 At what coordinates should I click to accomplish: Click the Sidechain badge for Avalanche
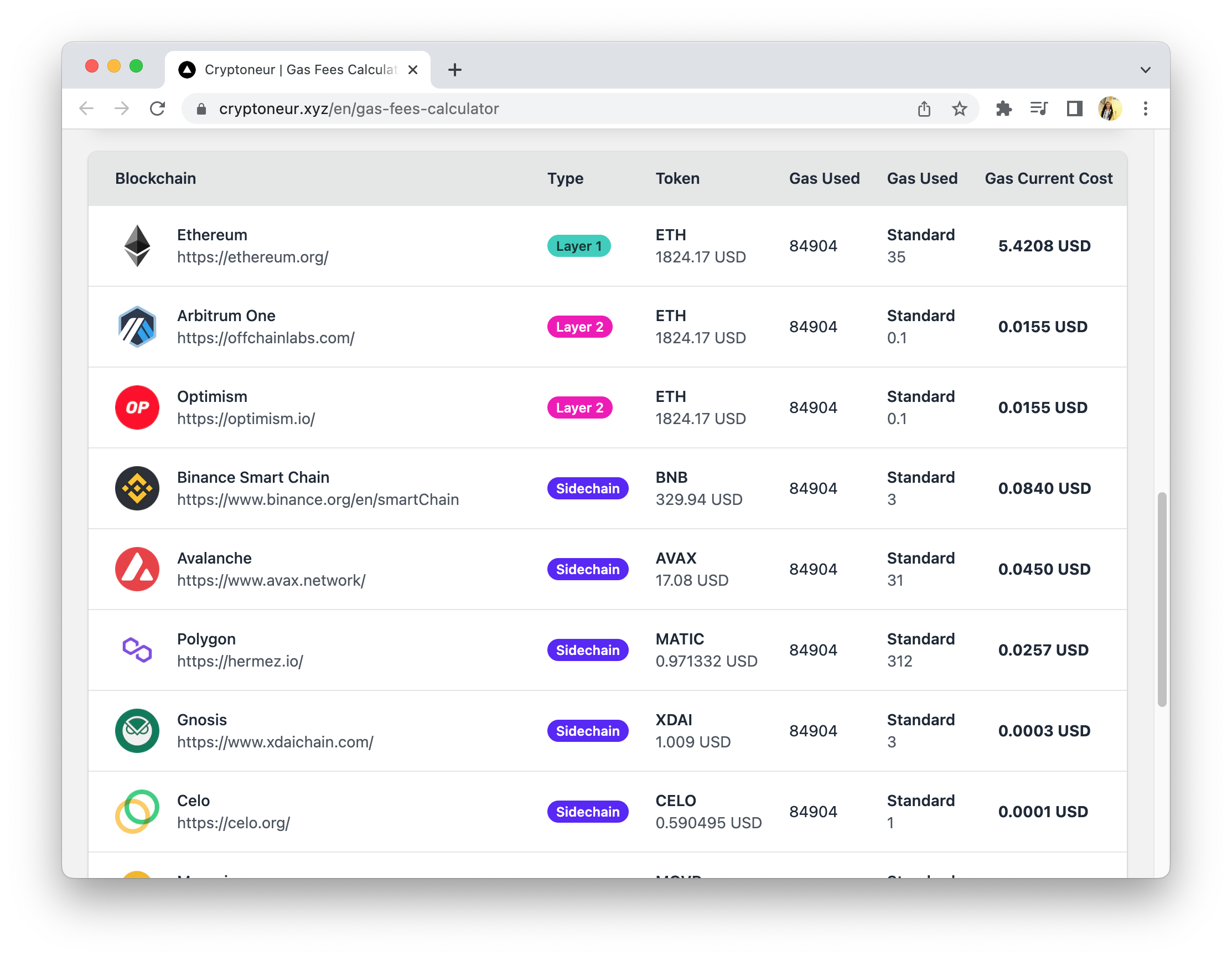(x=588, y=569)
